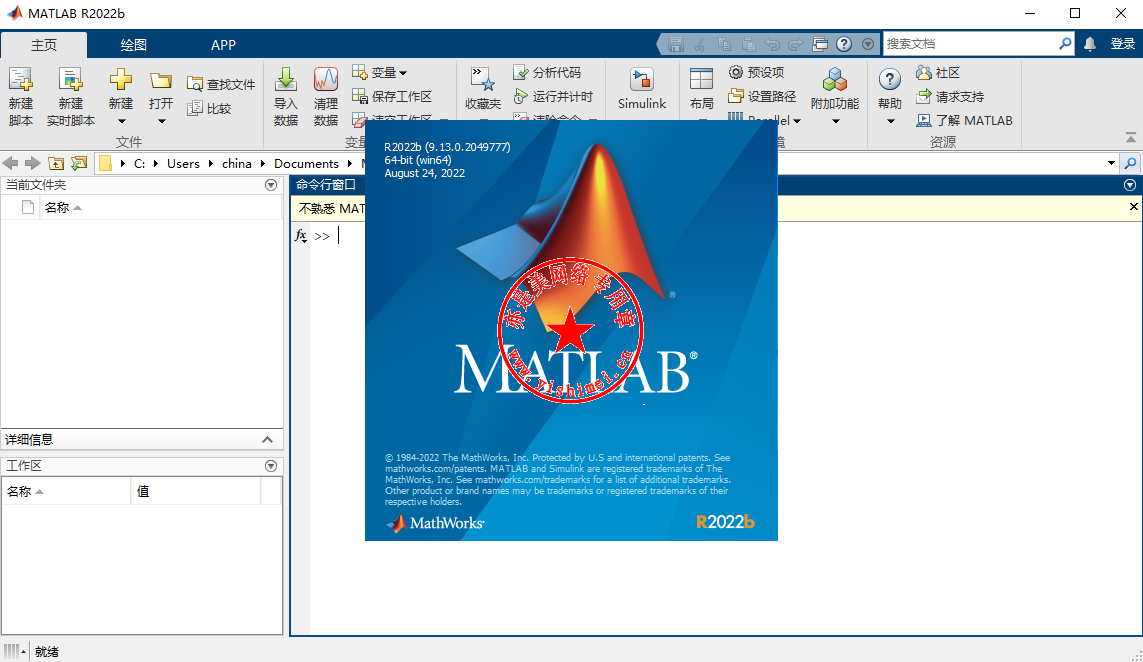1143x662 pixels.
Task: Click Set Path (设置路径)
Action: tap(762, 96)
